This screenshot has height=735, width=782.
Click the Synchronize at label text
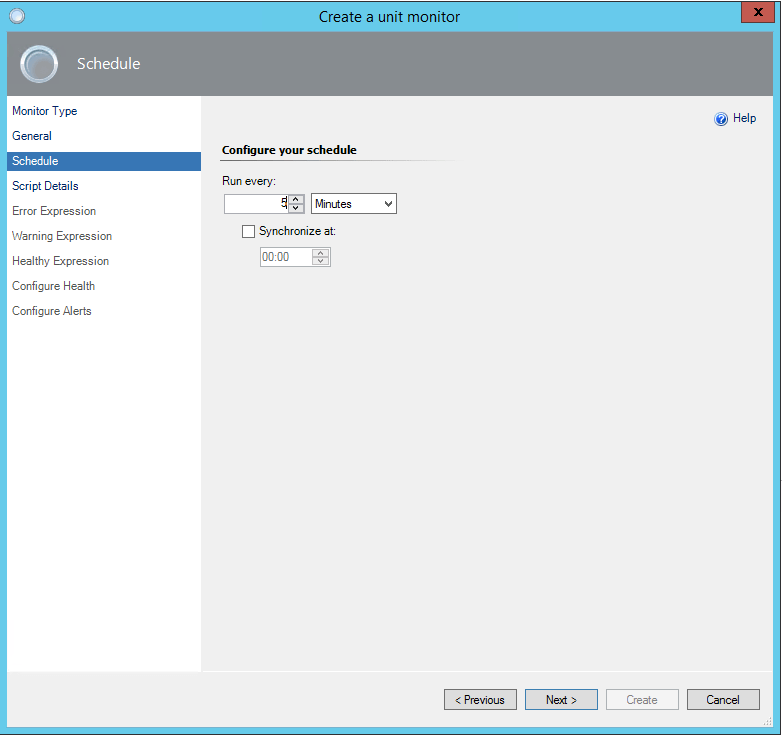tap(297, 231)
